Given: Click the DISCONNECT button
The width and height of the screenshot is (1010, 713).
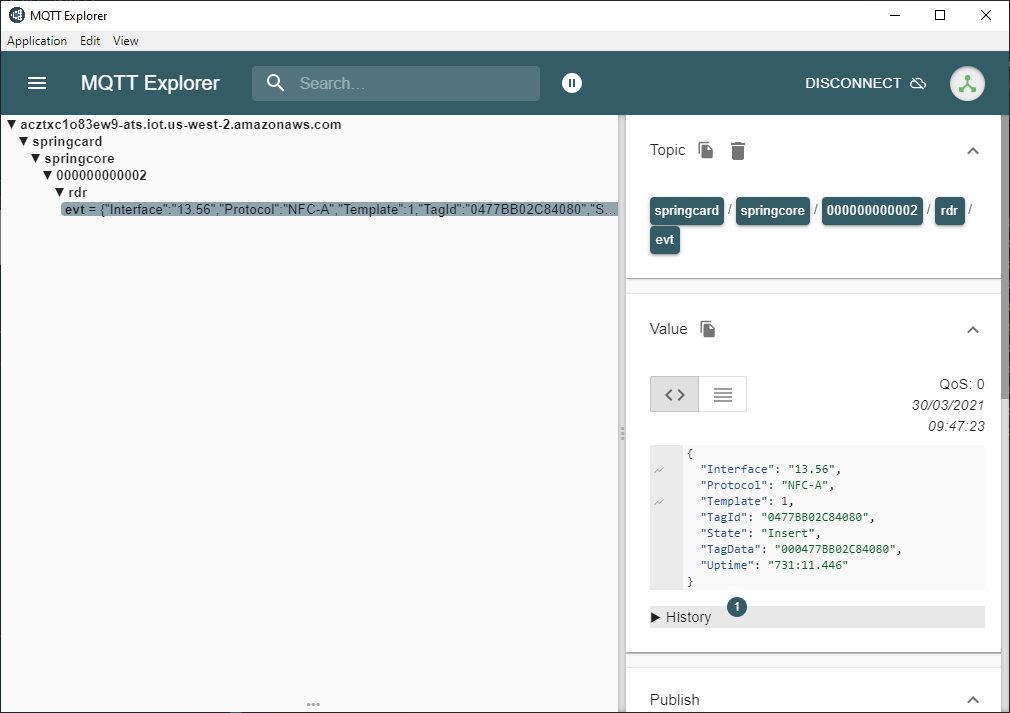Looking at the screenshot, I should tap(865, 83).
